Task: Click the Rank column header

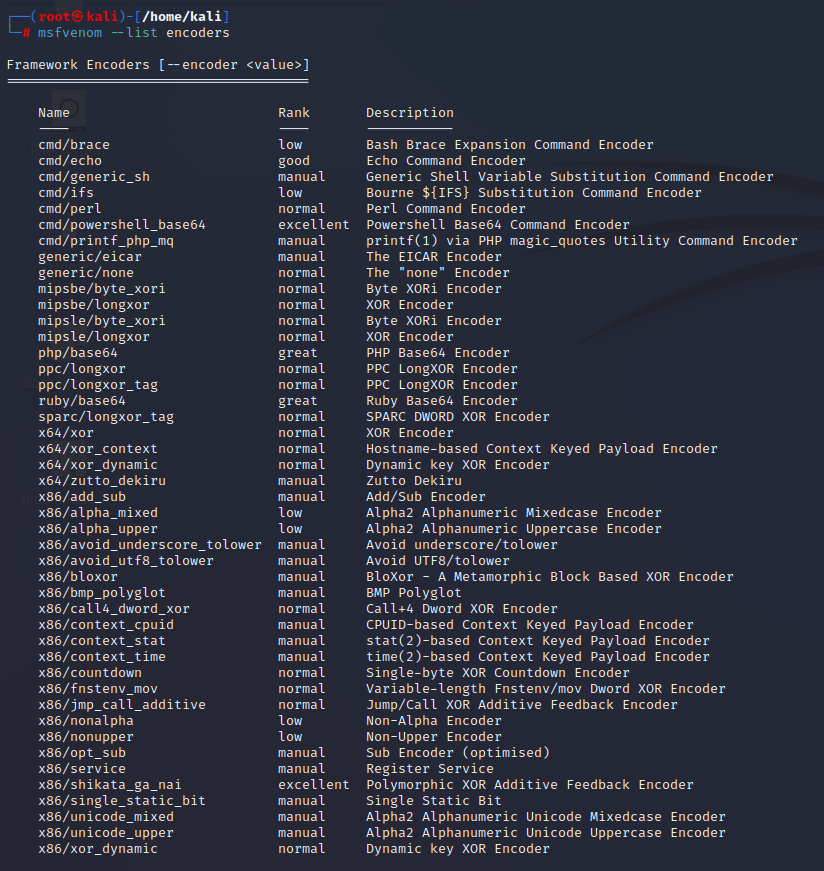Action: pyautogui.click(x=294, y=113)
